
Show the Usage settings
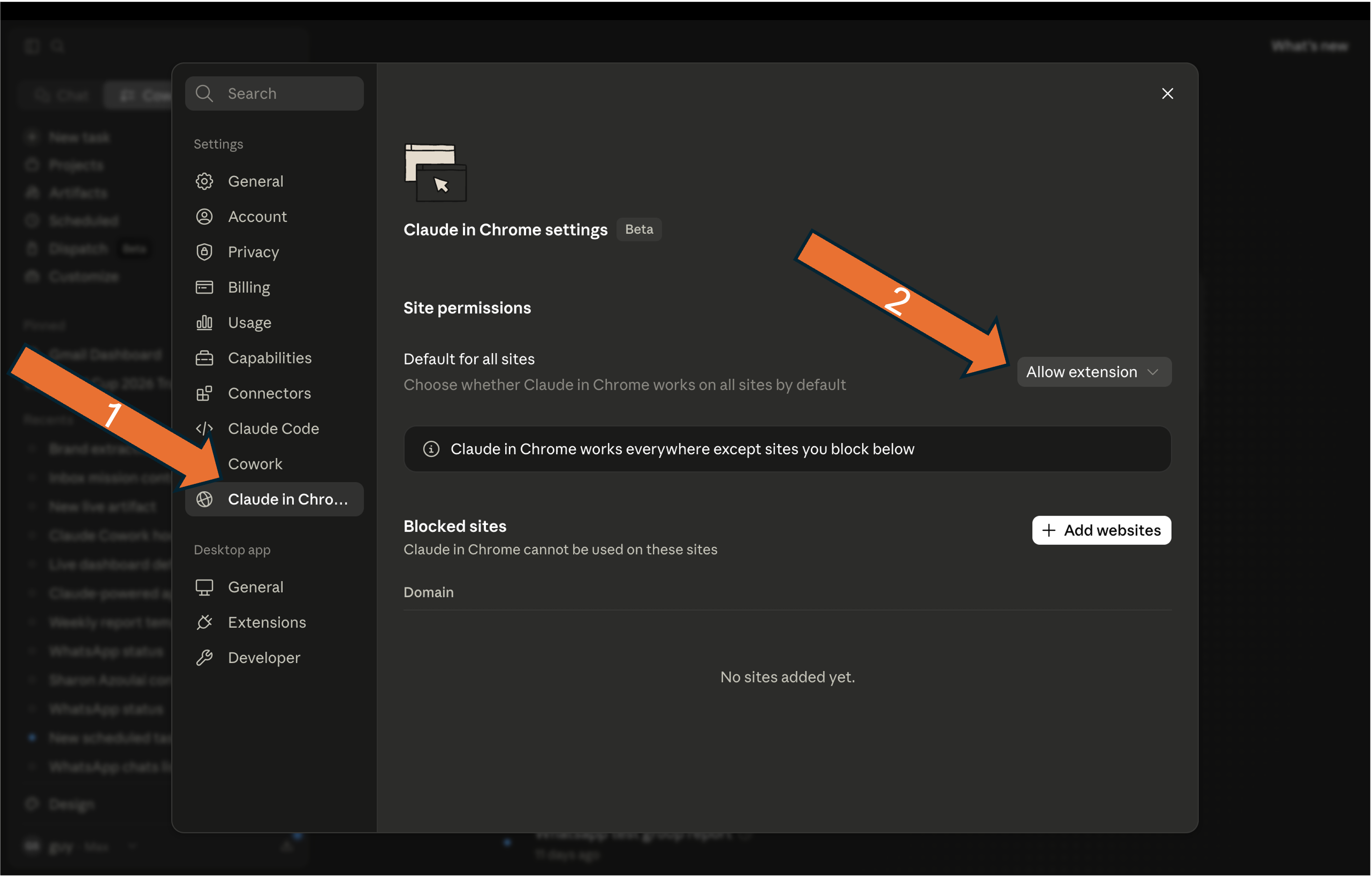click(274, 322)
